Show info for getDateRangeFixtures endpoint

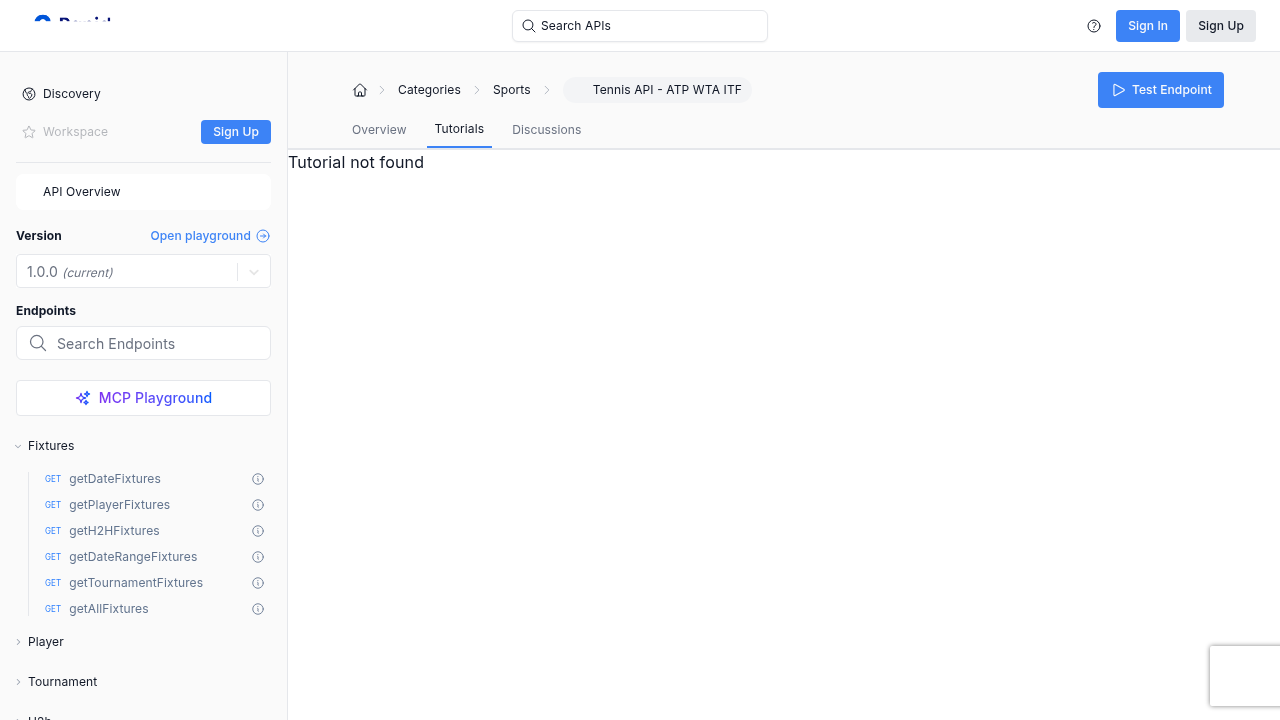[258, 557]
